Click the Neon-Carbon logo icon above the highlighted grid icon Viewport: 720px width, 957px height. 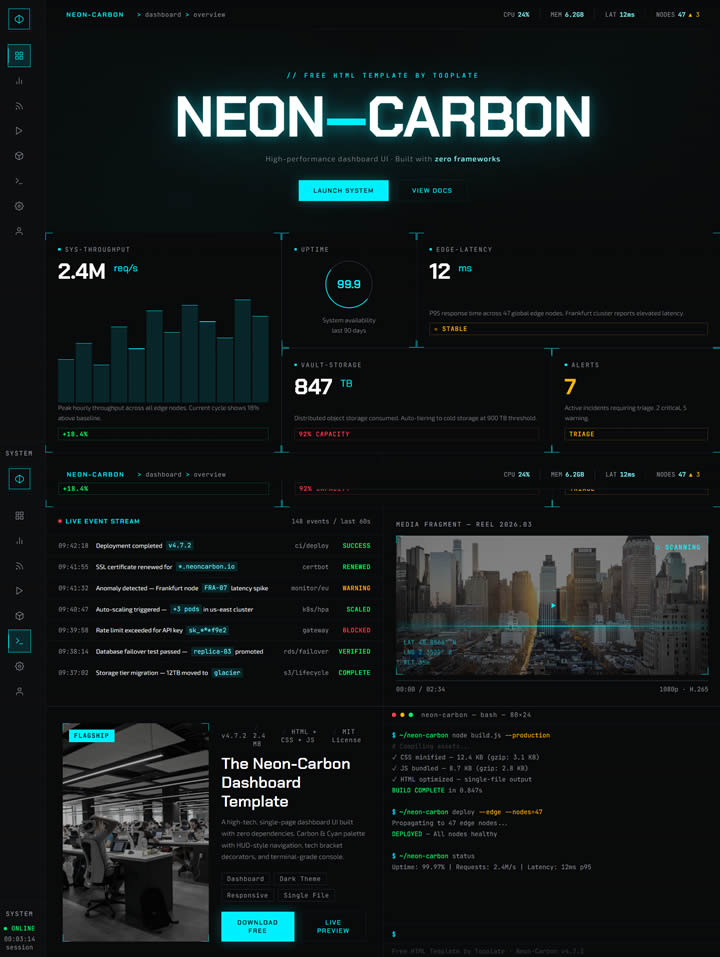pyautogui.click(x=19, y=19)
